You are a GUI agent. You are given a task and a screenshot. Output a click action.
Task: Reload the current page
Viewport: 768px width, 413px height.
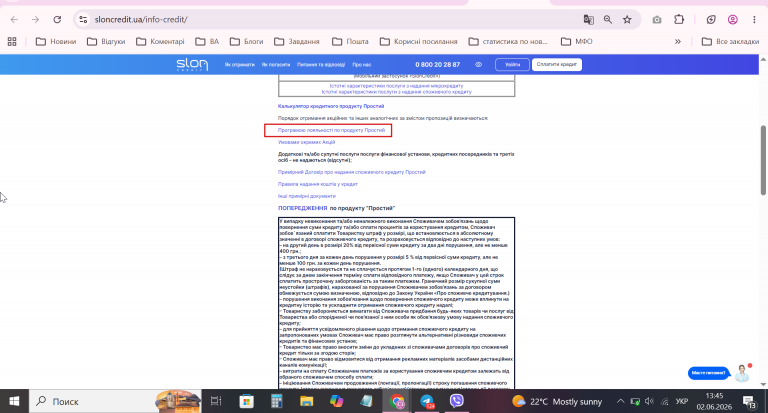pos(57,20)
